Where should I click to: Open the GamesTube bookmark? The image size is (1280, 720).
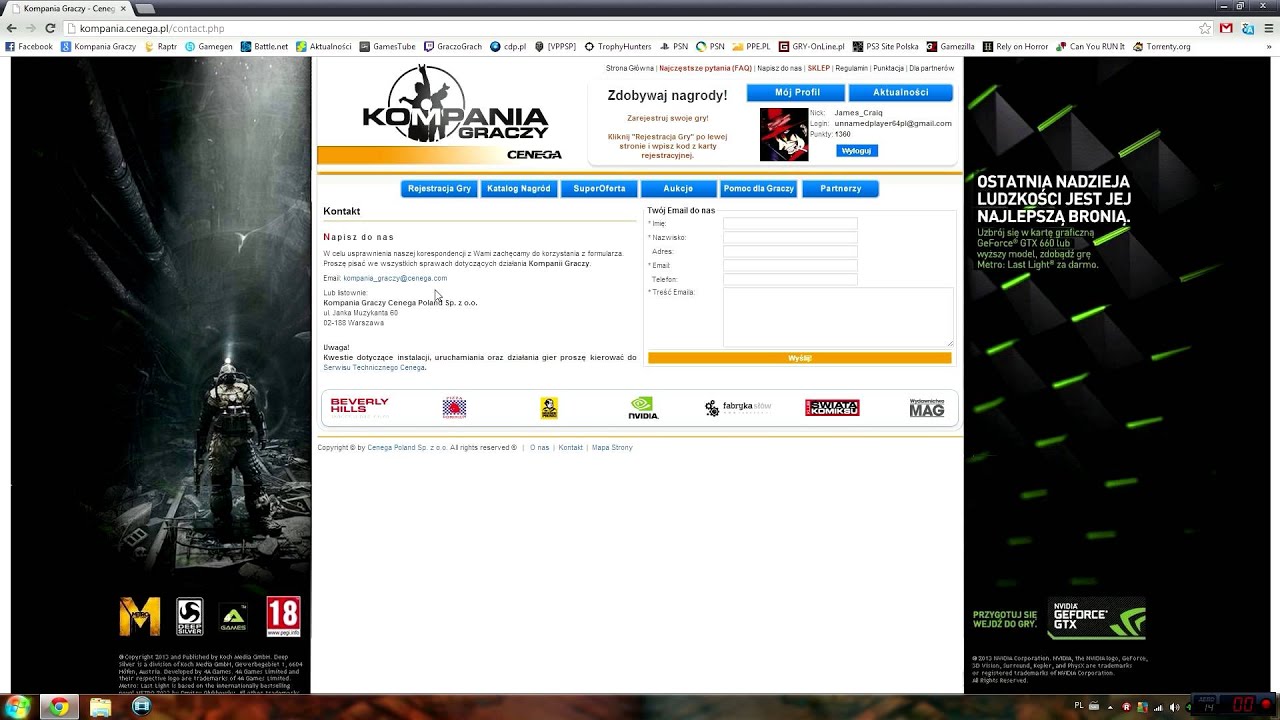tap(387, 47)
